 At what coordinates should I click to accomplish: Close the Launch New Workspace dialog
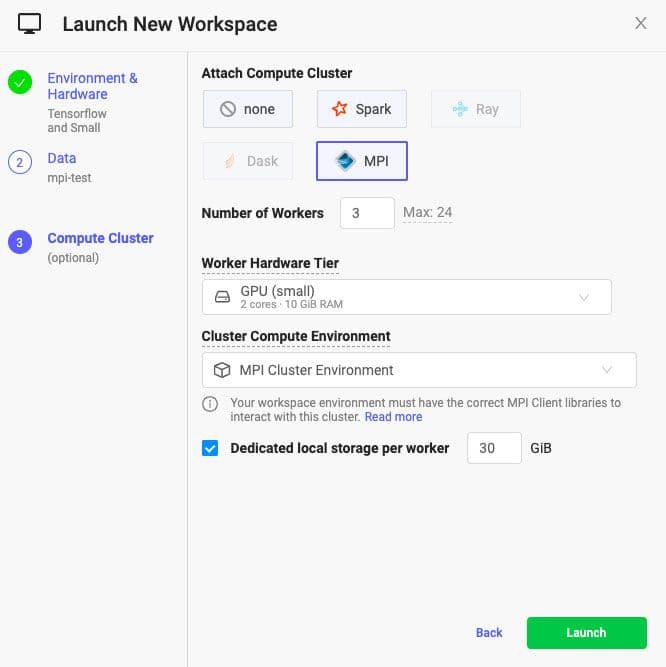pos(640,23)
